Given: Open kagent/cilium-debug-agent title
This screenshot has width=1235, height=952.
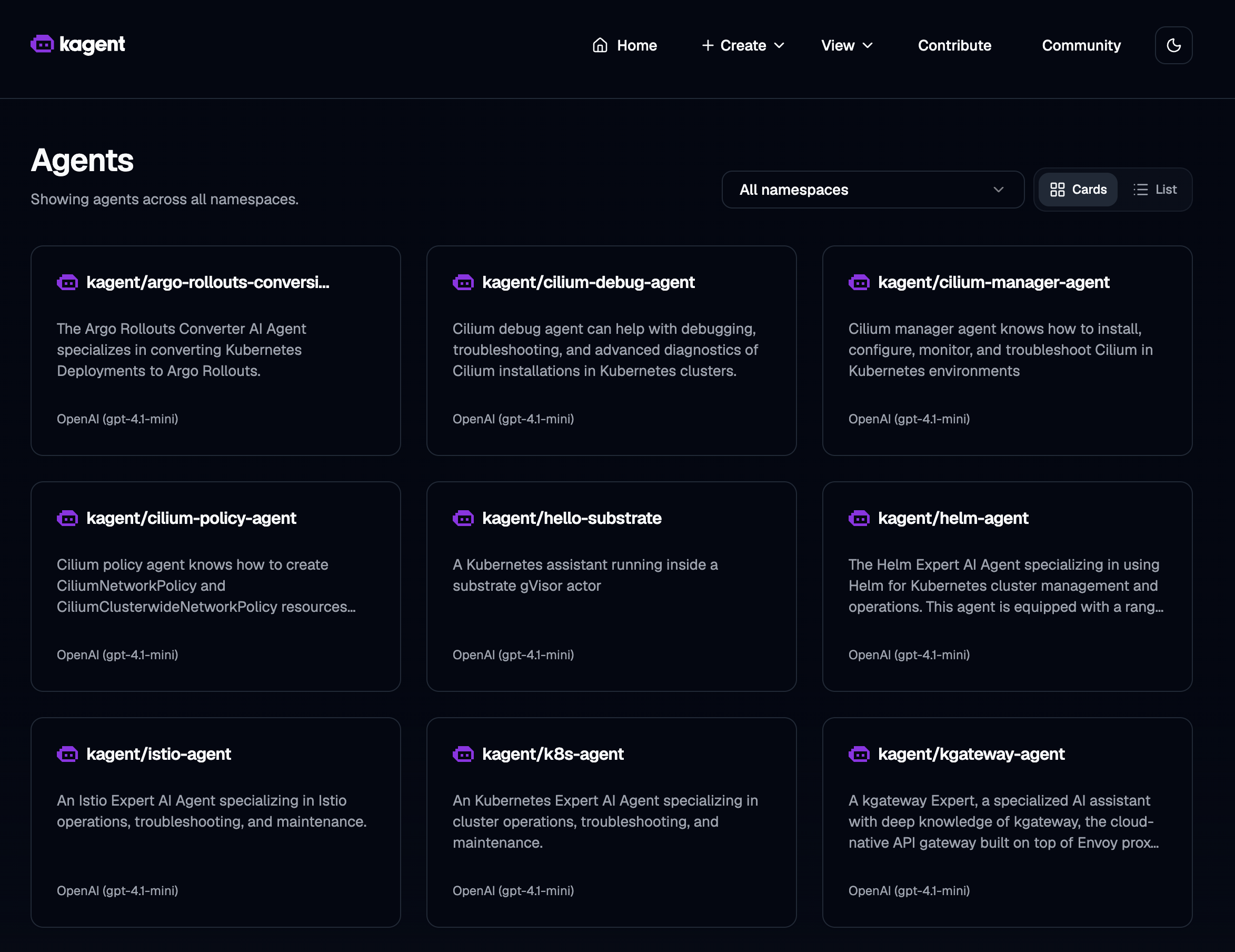Looking at the screenshot, I should coord(588,282).
